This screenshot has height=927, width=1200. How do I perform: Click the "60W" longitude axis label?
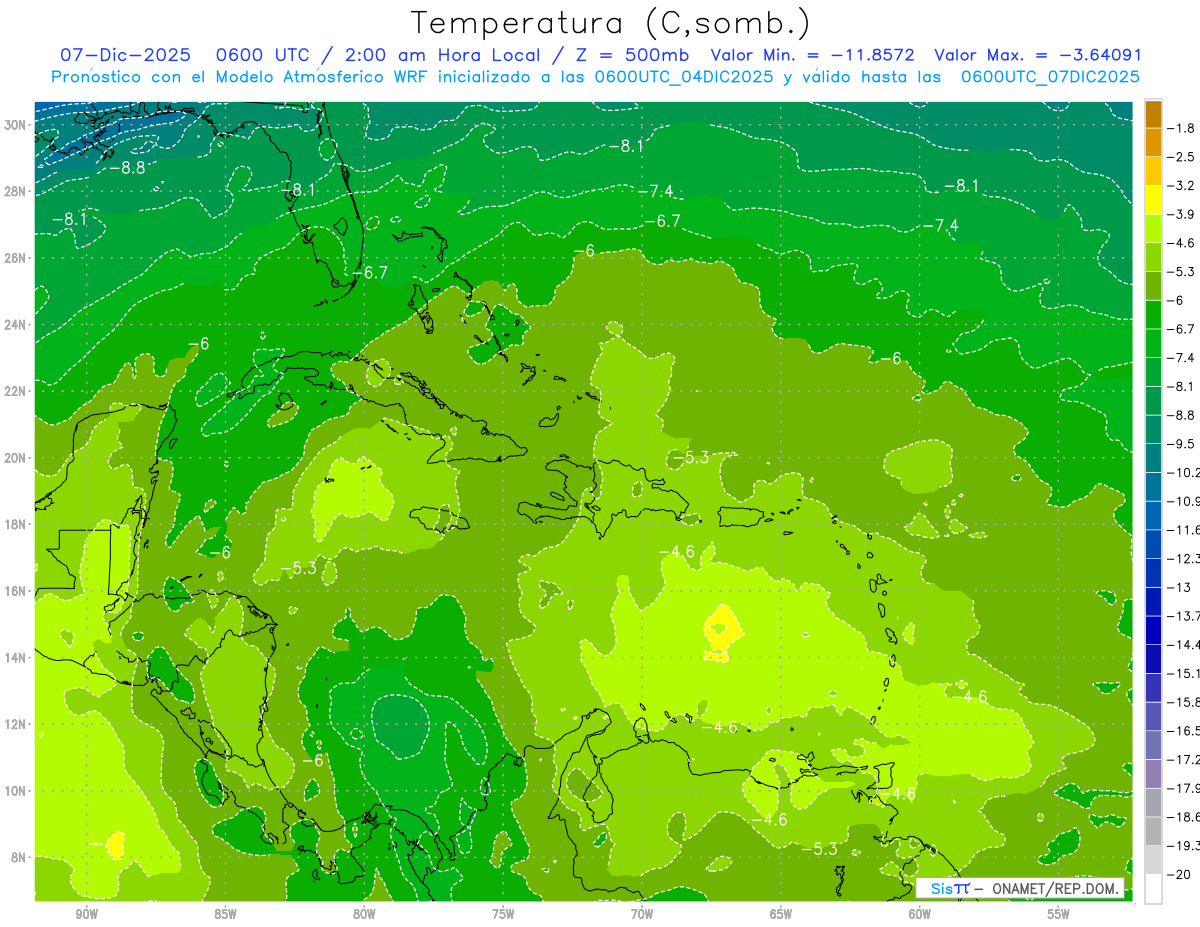(920, 914)
